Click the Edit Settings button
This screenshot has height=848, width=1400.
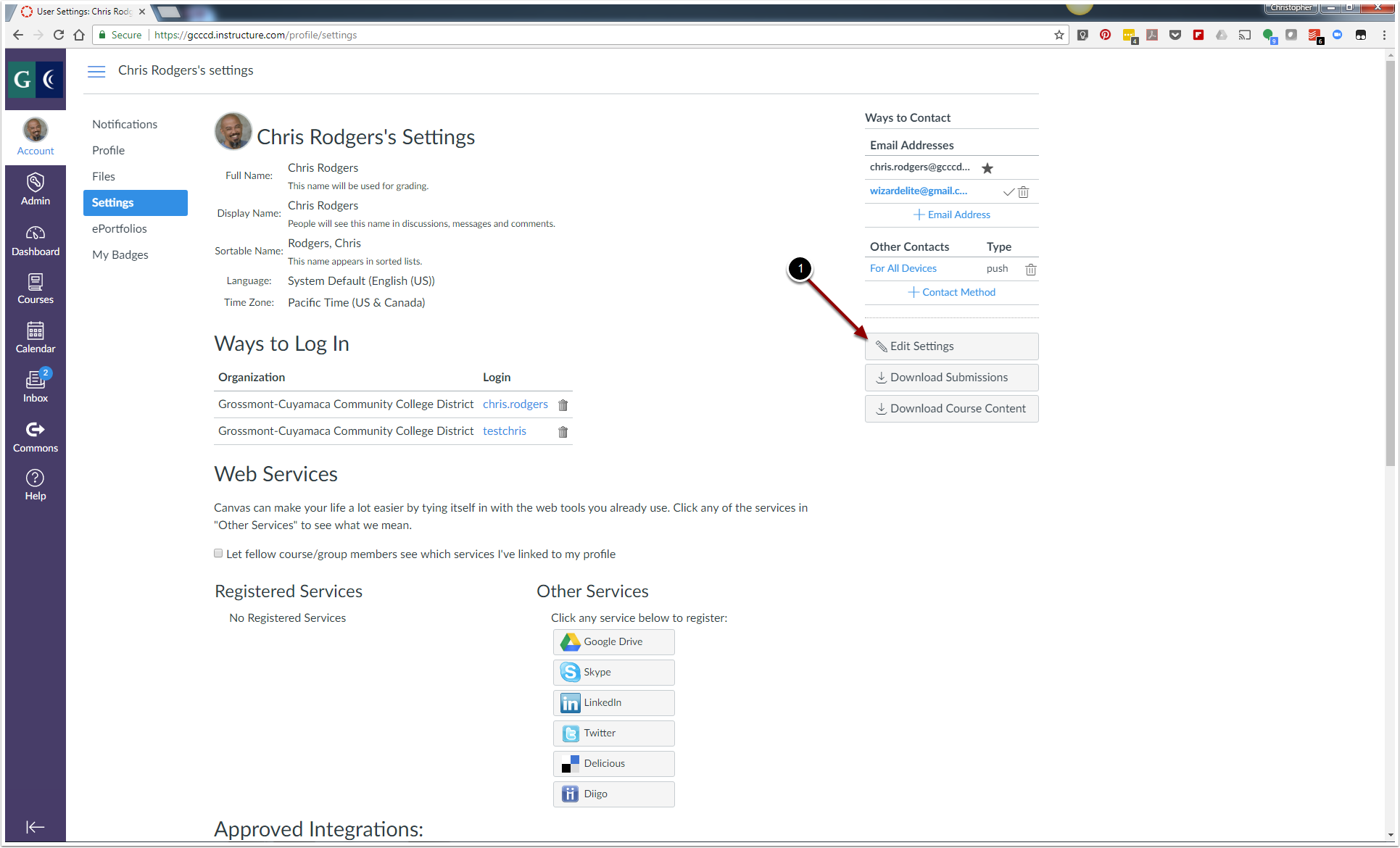pyautogui.click(x=951, y=346)
